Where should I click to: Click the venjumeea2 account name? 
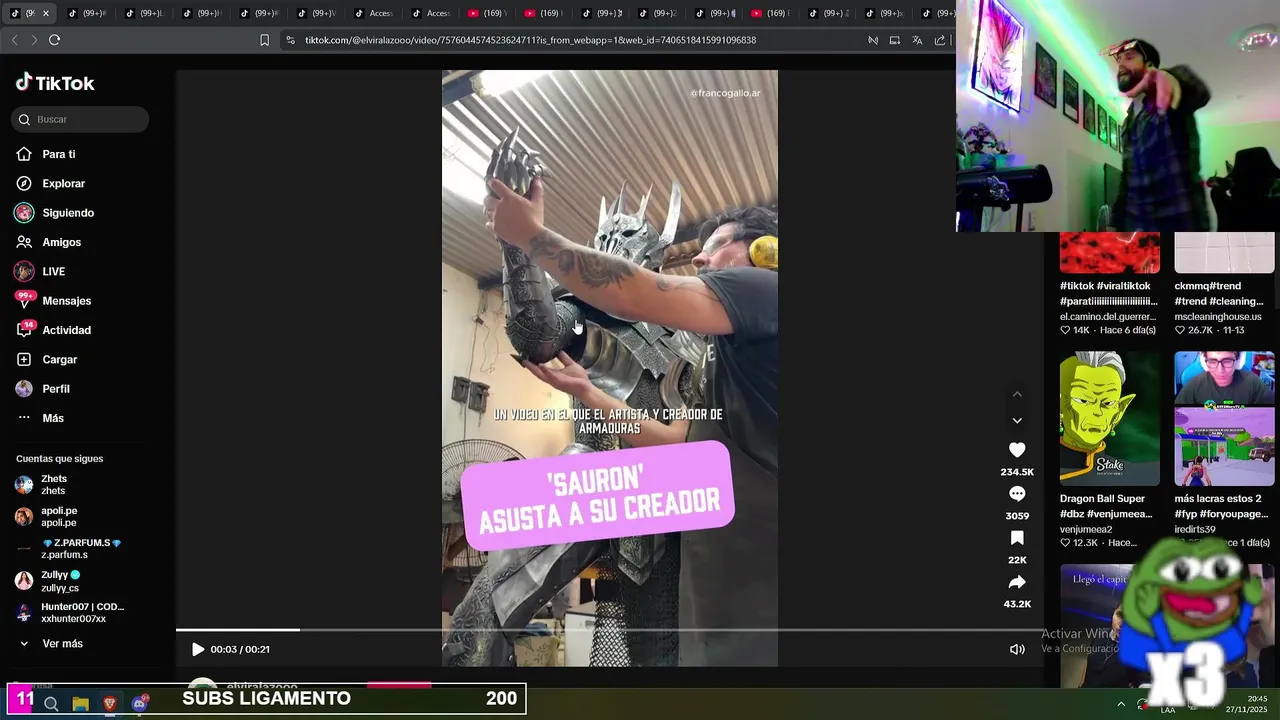coord(1086,529)
